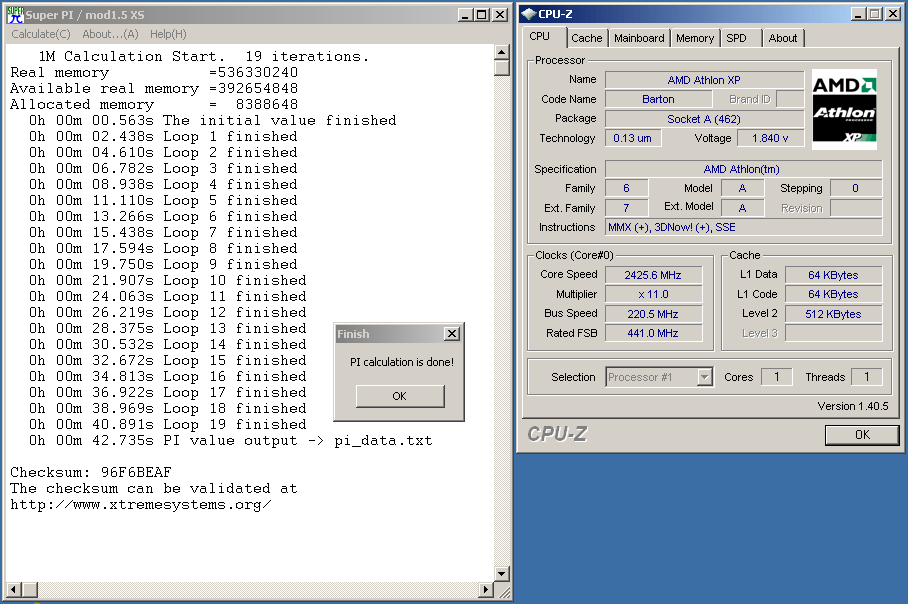Viewport: 908px width, 604px height.
Task: Select the CPU tab in CPU-Z
Action: 540,36
